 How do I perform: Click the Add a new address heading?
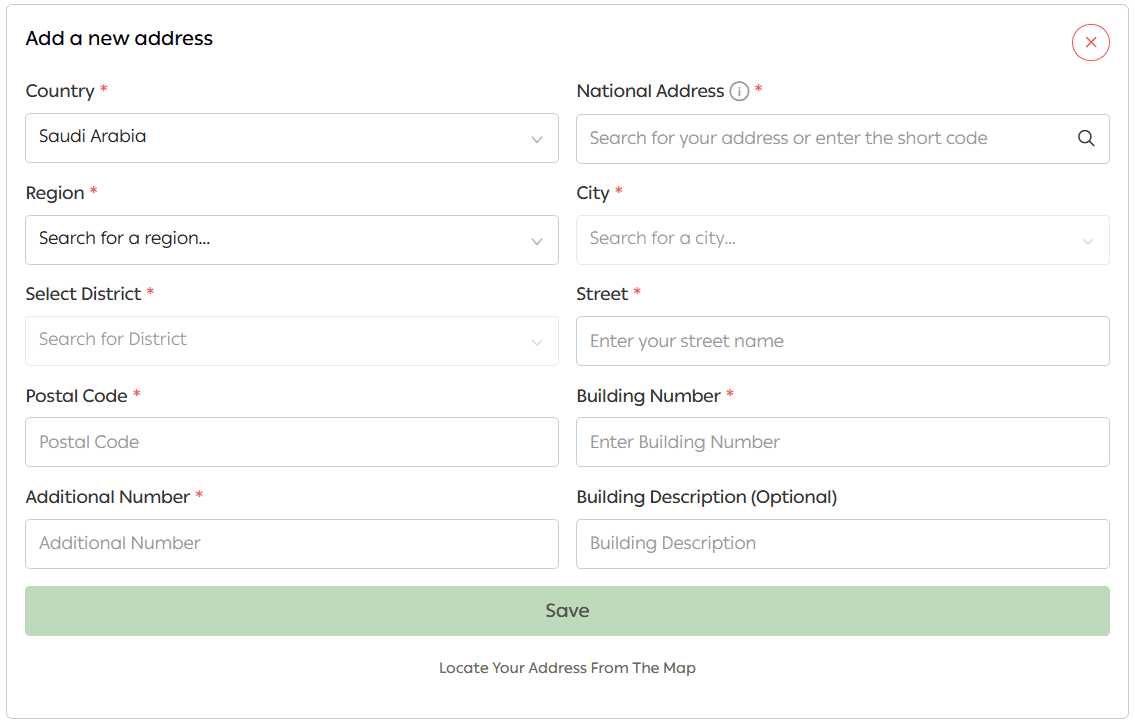click(119, 39)
